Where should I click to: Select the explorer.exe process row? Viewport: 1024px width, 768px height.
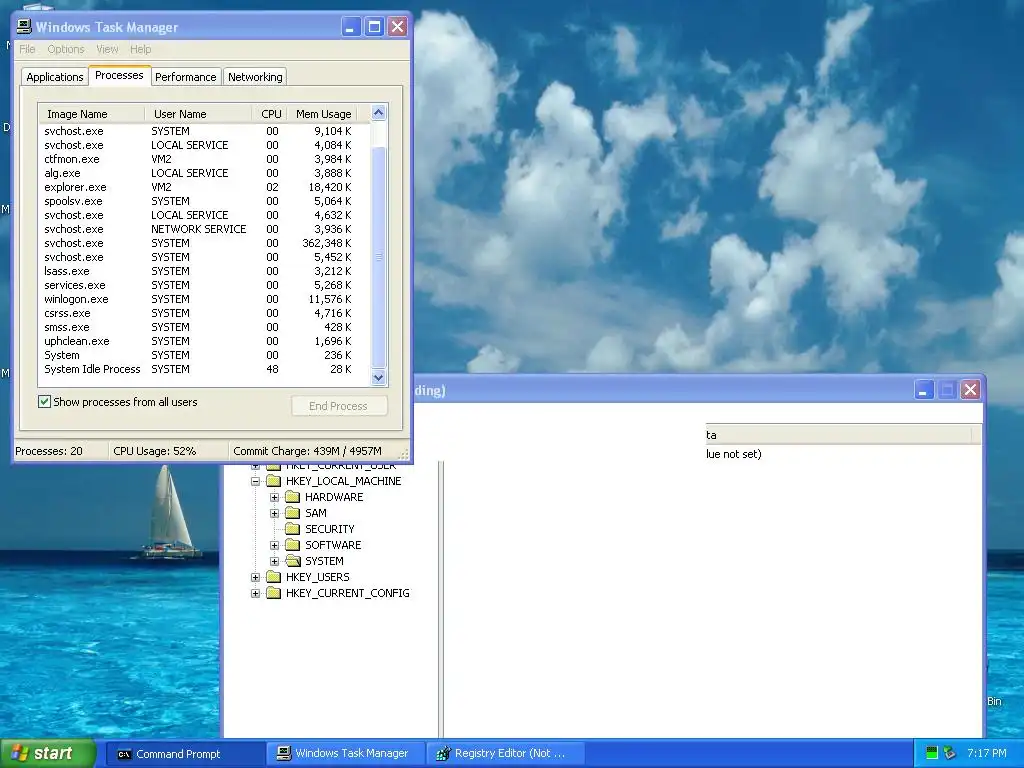[204, 187]
